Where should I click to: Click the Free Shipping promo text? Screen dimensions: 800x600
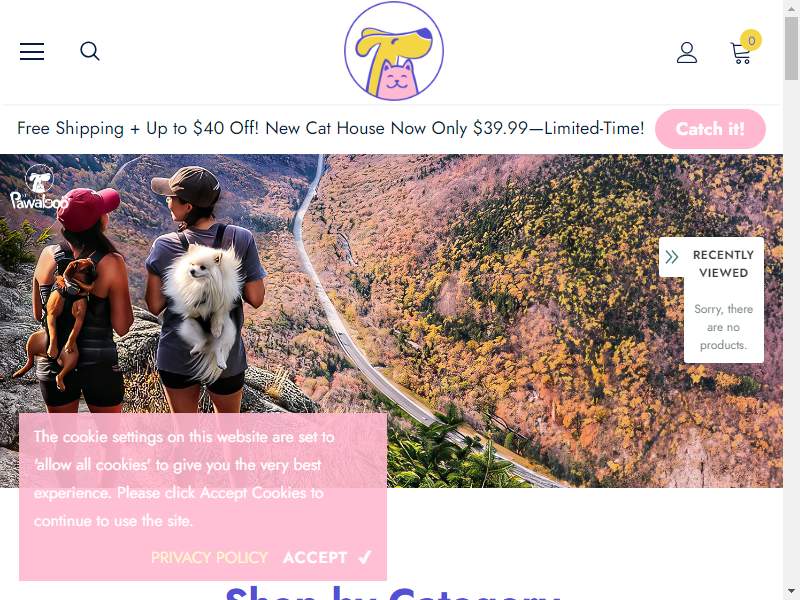point(331,128)
